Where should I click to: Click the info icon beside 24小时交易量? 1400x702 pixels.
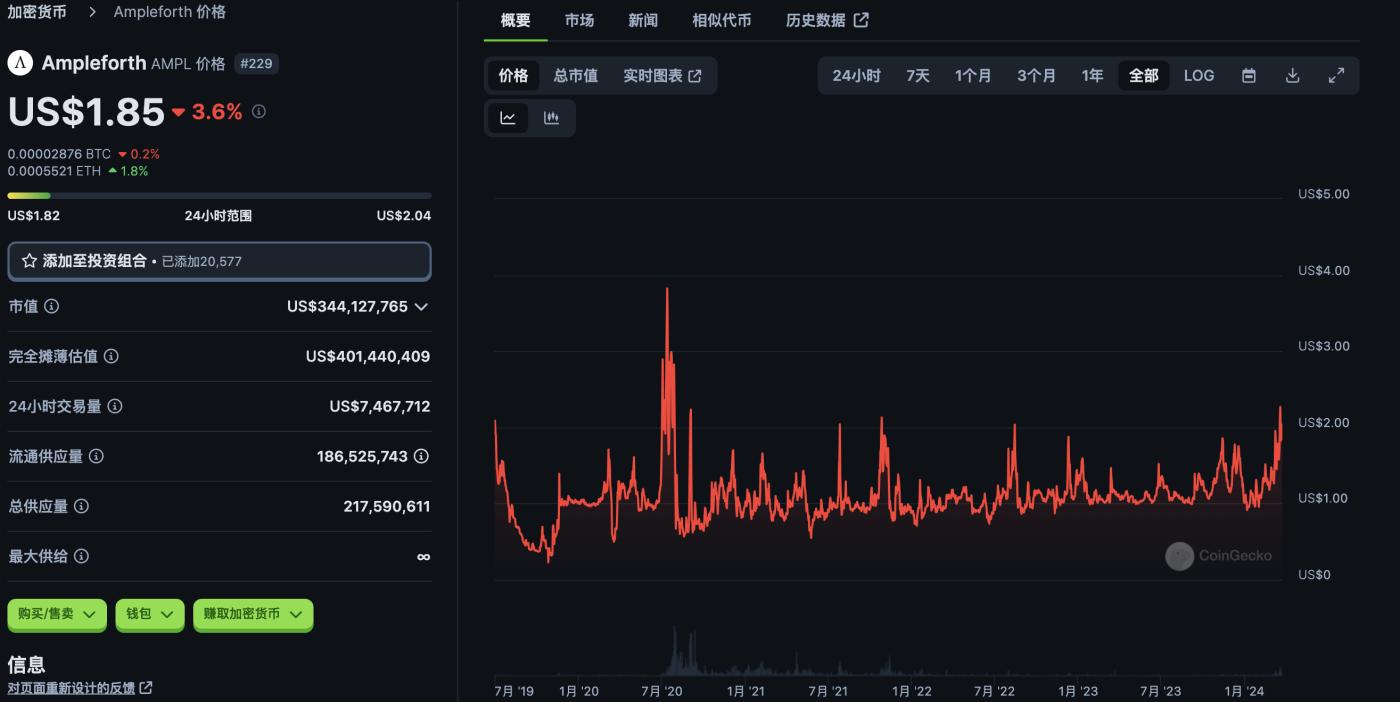[115, 406]
